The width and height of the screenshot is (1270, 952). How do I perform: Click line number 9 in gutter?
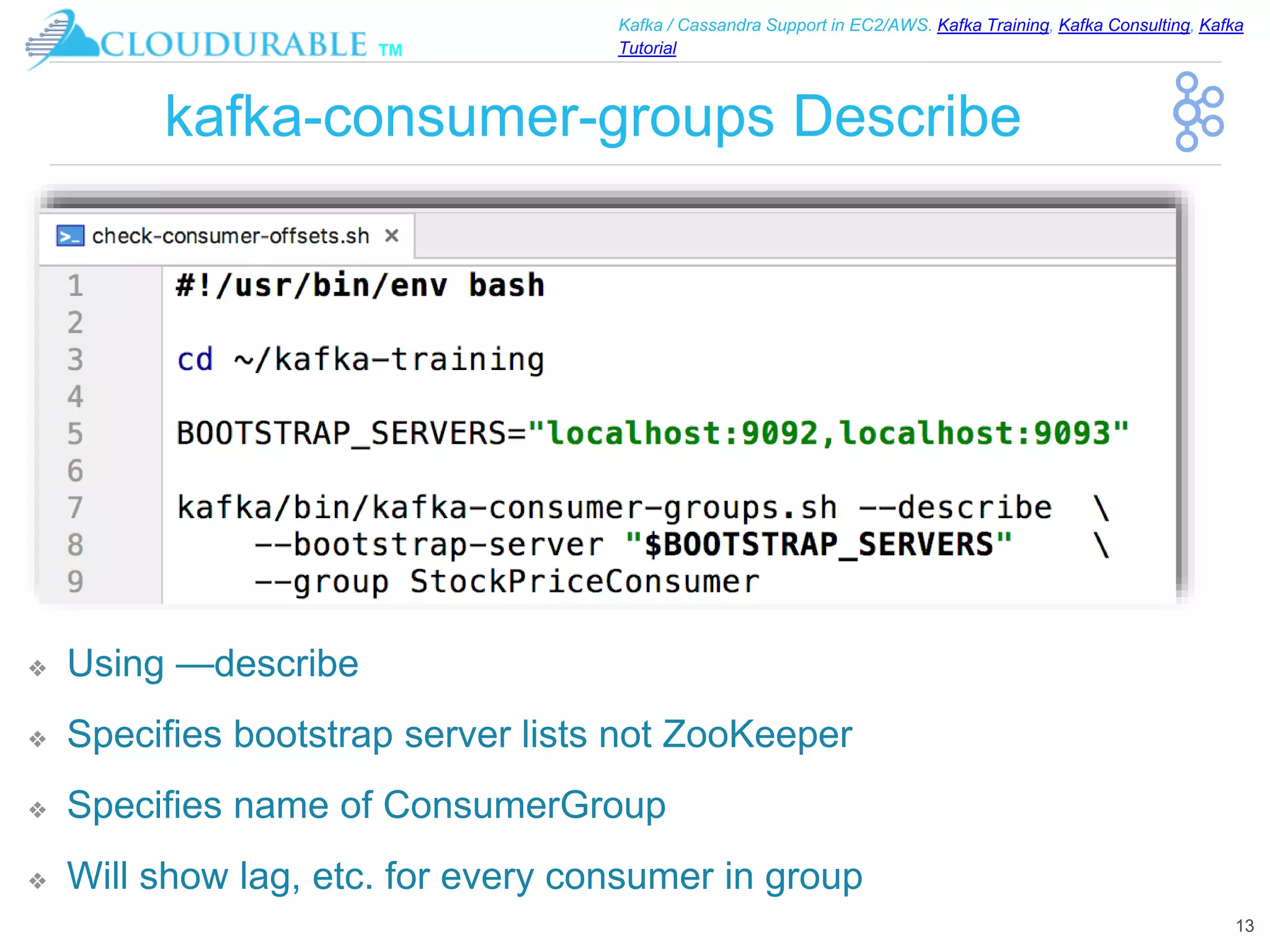(x=75, y=581)
